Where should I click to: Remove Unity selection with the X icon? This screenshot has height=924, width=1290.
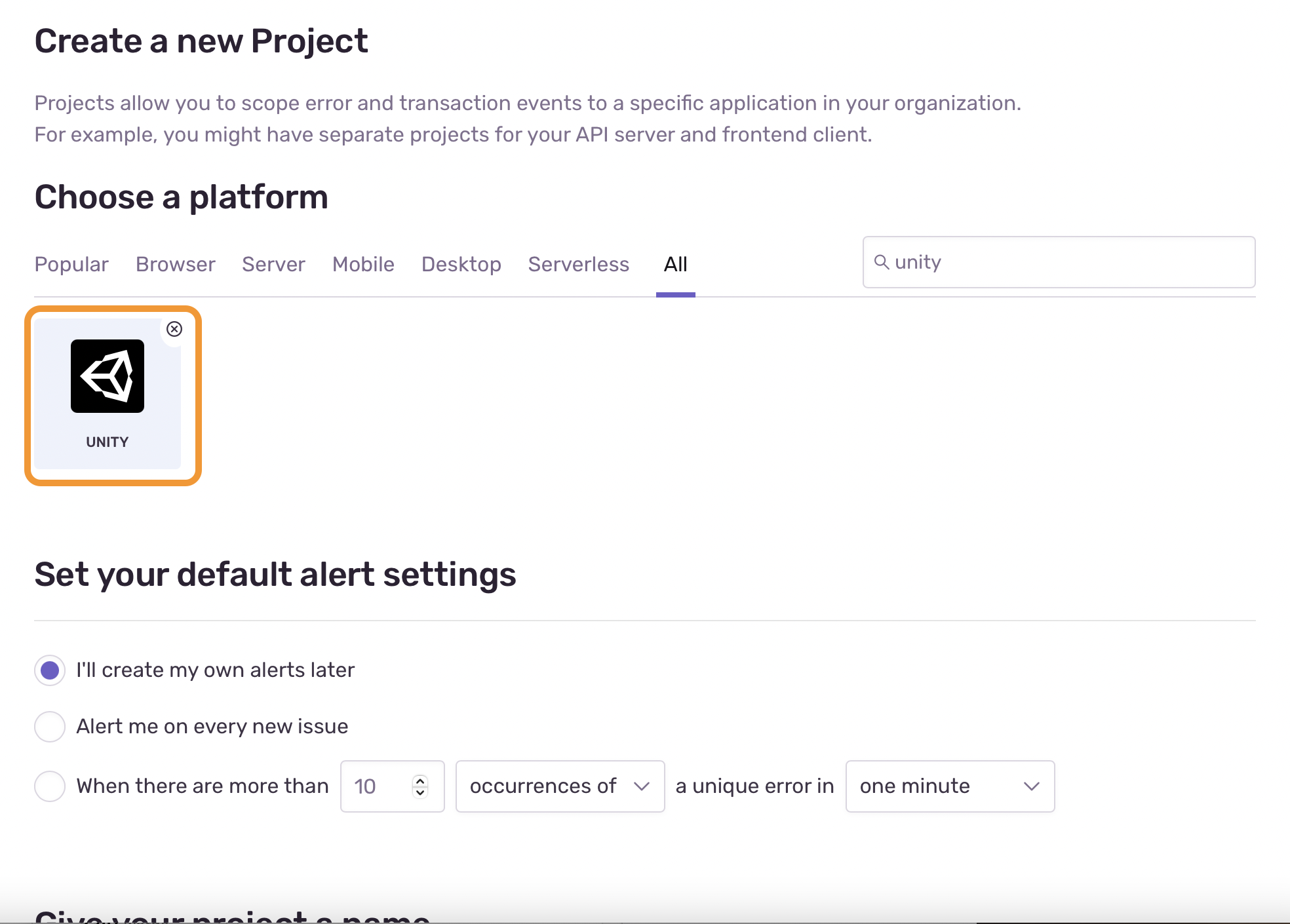(174, 329)
